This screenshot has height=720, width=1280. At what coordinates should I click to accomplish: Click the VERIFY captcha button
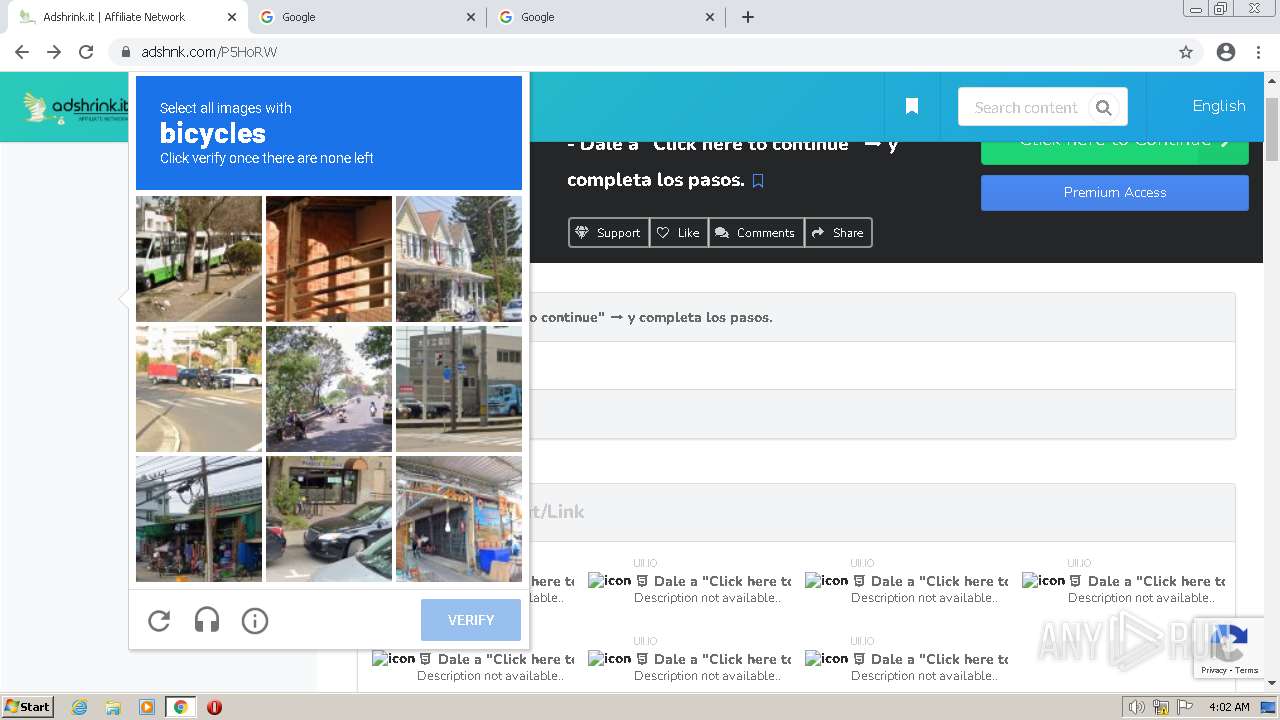[471, 620]
